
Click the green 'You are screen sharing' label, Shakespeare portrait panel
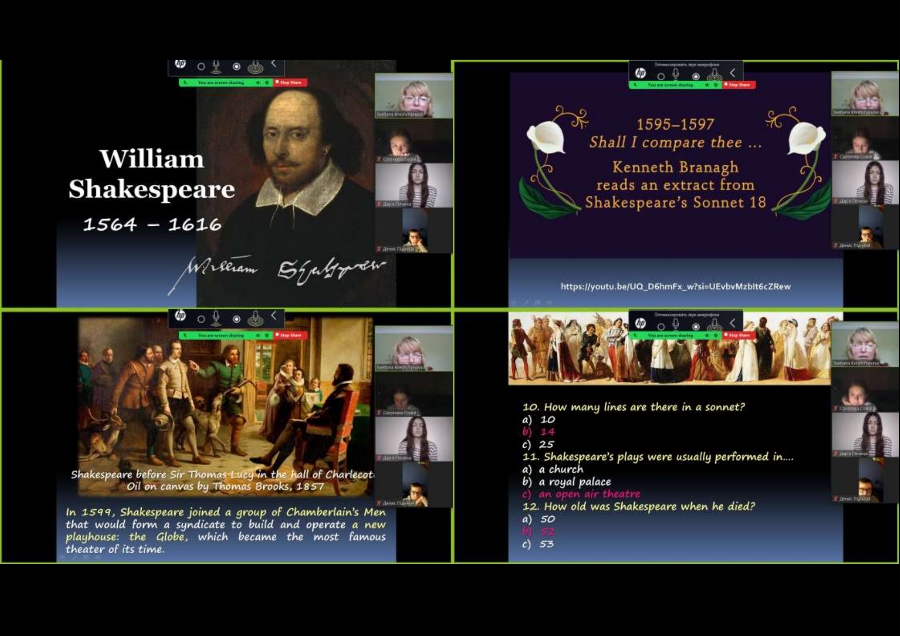[x=221, y=83]
